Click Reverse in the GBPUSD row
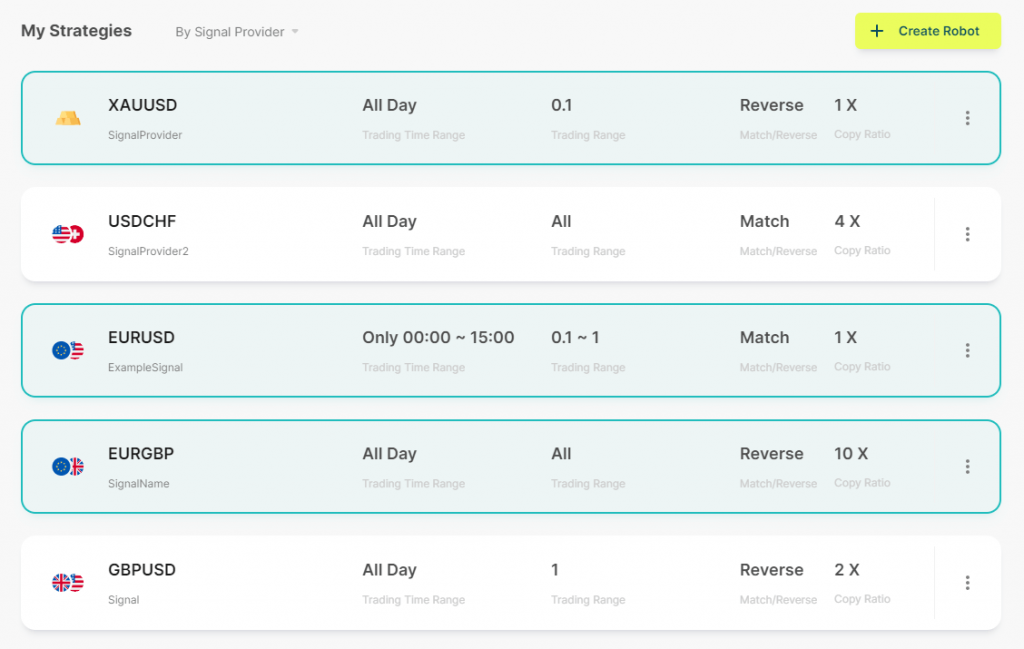Viewport: 1024px width, 649px height. [771, 570]
